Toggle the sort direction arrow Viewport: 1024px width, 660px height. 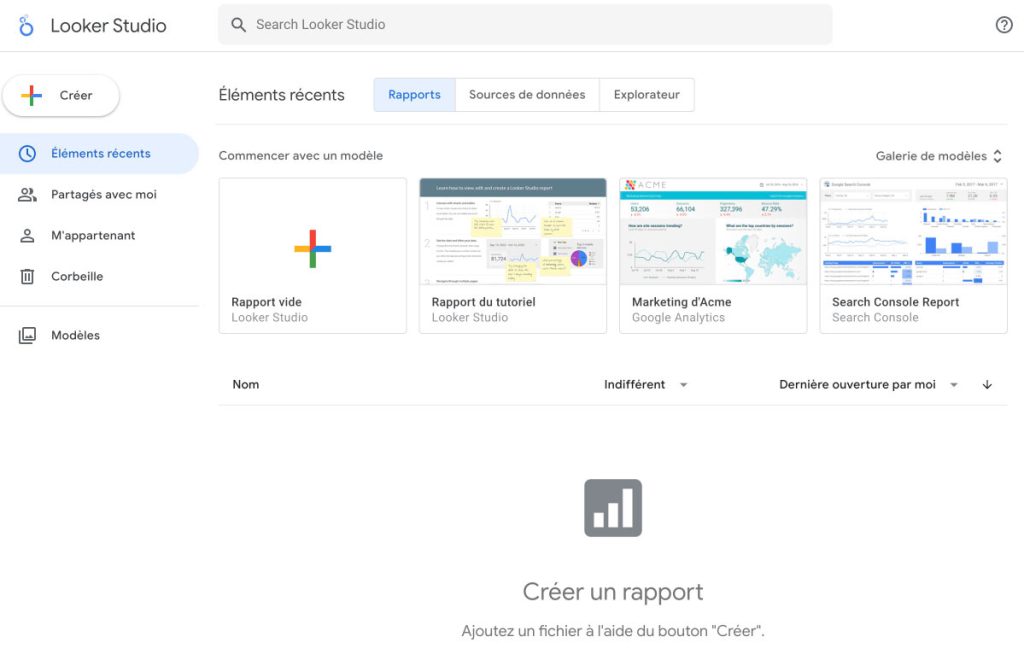(988, 384)
